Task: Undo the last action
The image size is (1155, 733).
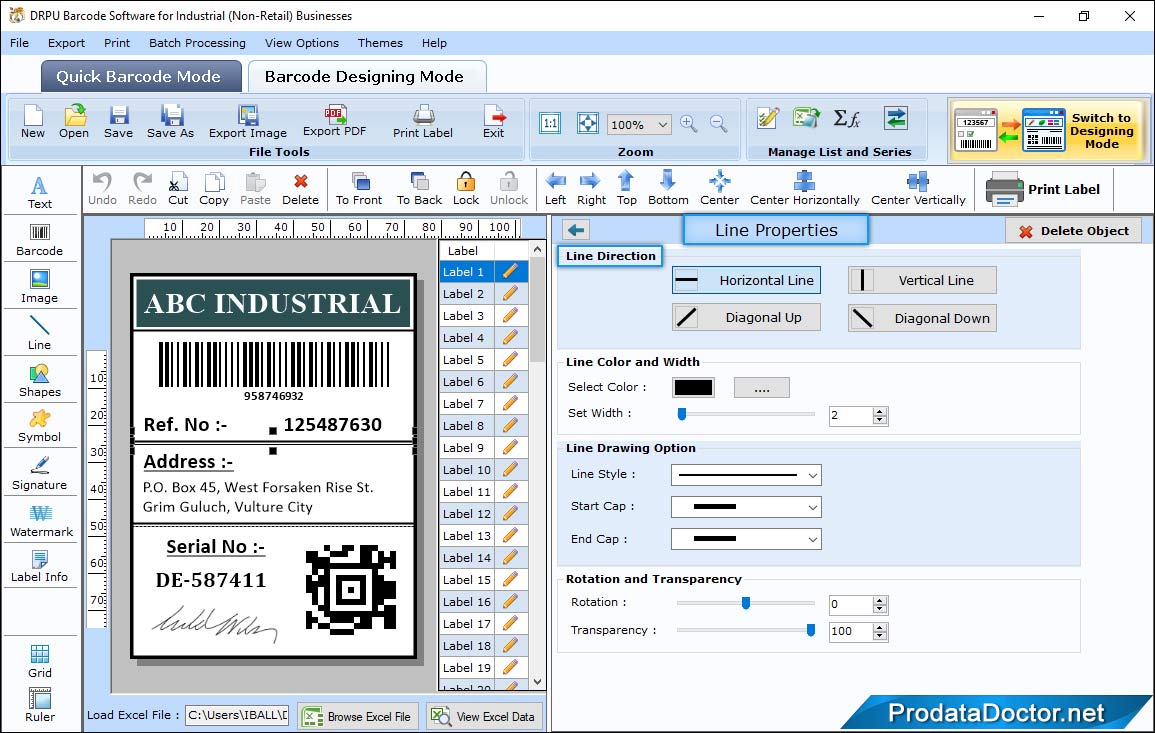Action: pyautogui.click(x=102, y=189)
